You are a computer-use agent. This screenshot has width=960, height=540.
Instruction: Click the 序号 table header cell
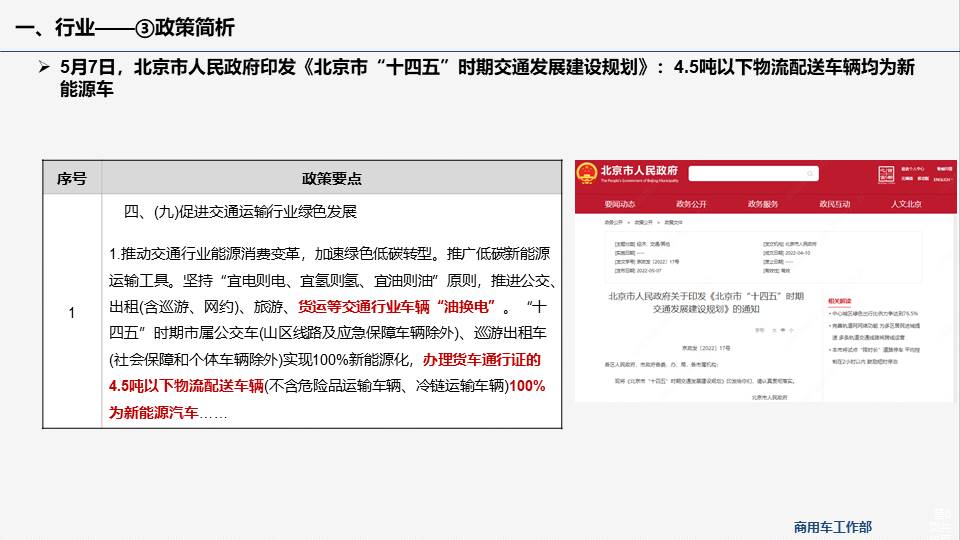point(72,178)
